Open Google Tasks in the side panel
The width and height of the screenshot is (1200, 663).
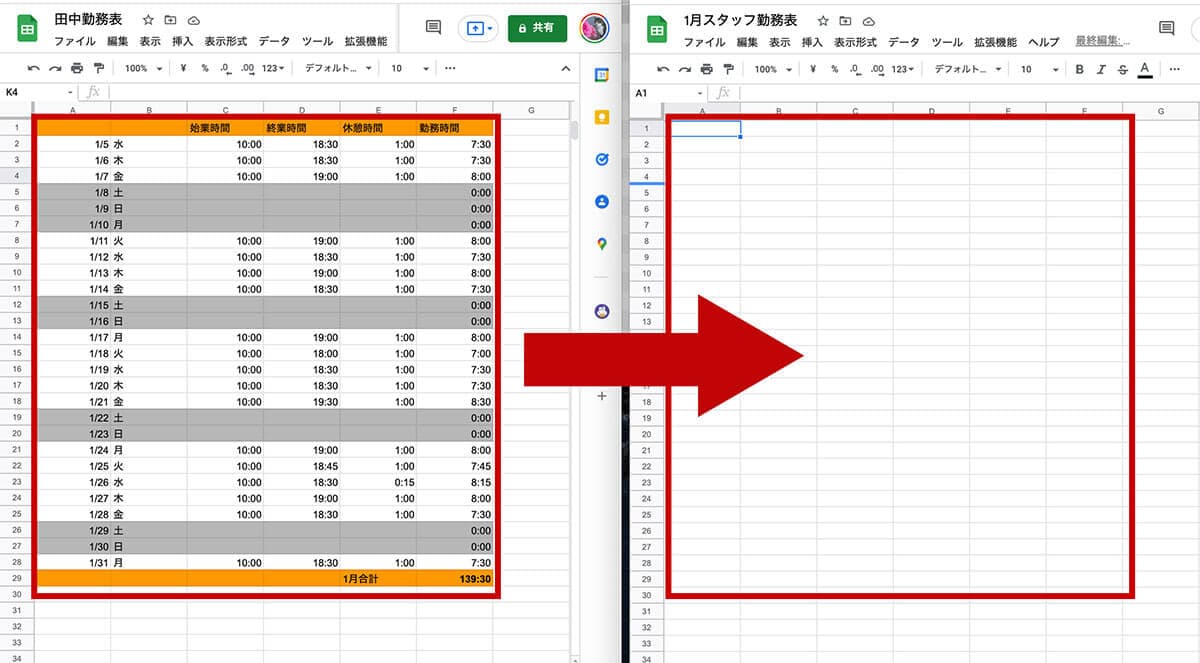tap(601, 158)
